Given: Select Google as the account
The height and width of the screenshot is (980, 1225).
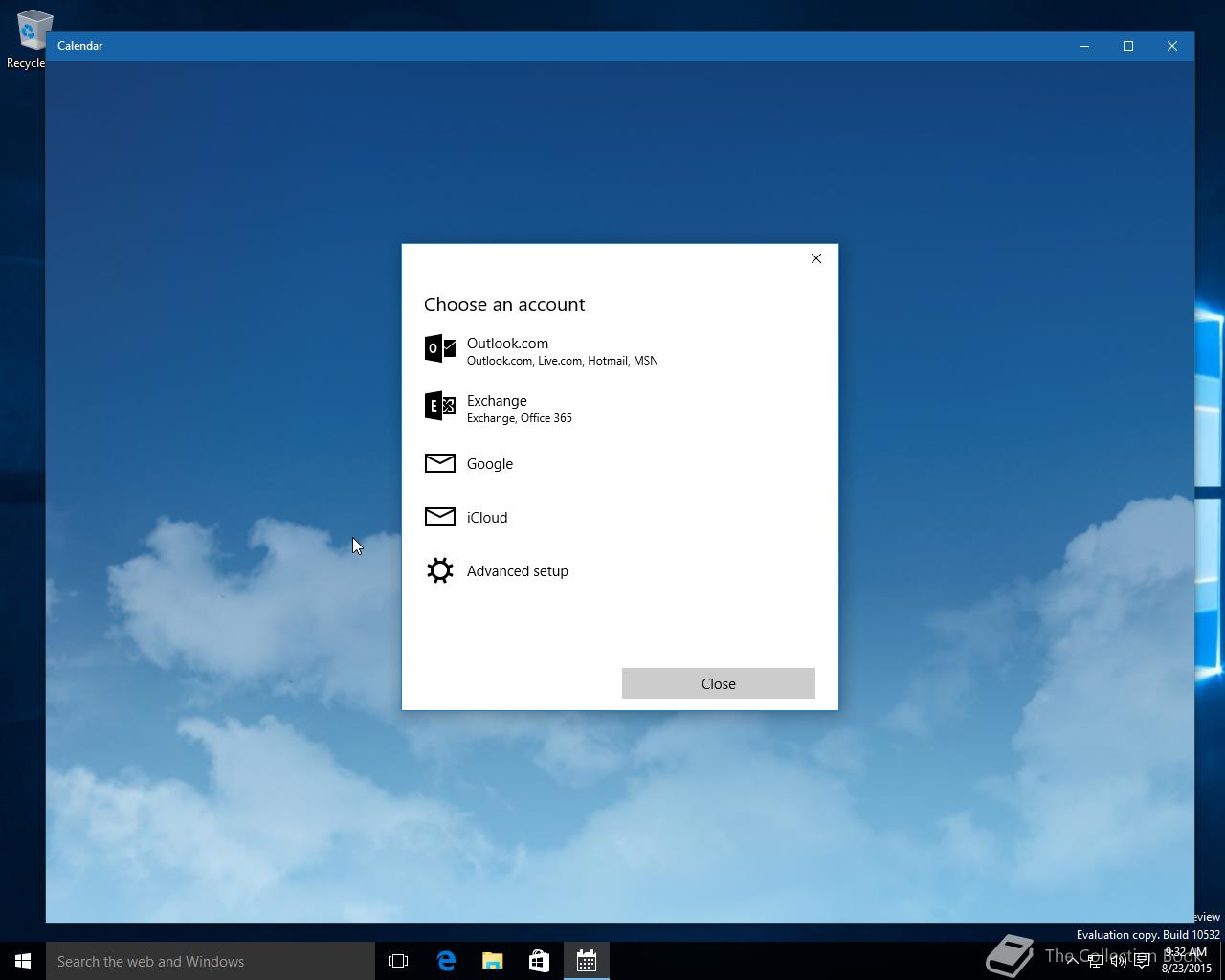Looking at the screenshot, I should tap(619, 463).
